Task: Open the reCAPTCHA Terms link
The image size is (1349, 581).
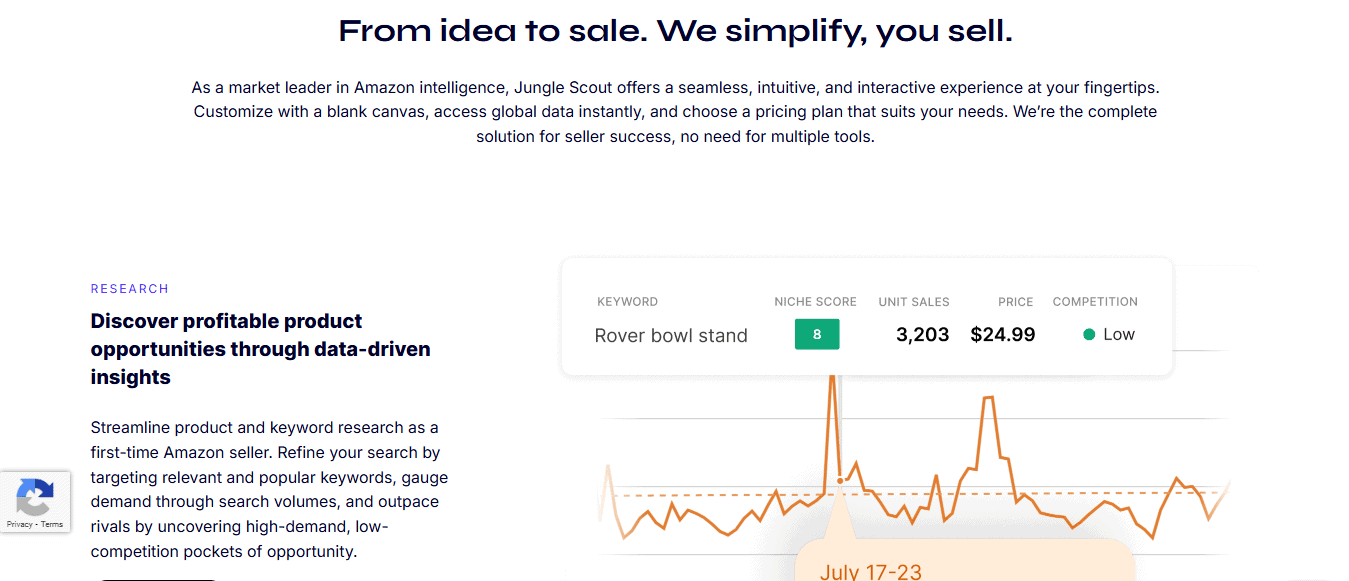Action: click(x=52, y=524)
